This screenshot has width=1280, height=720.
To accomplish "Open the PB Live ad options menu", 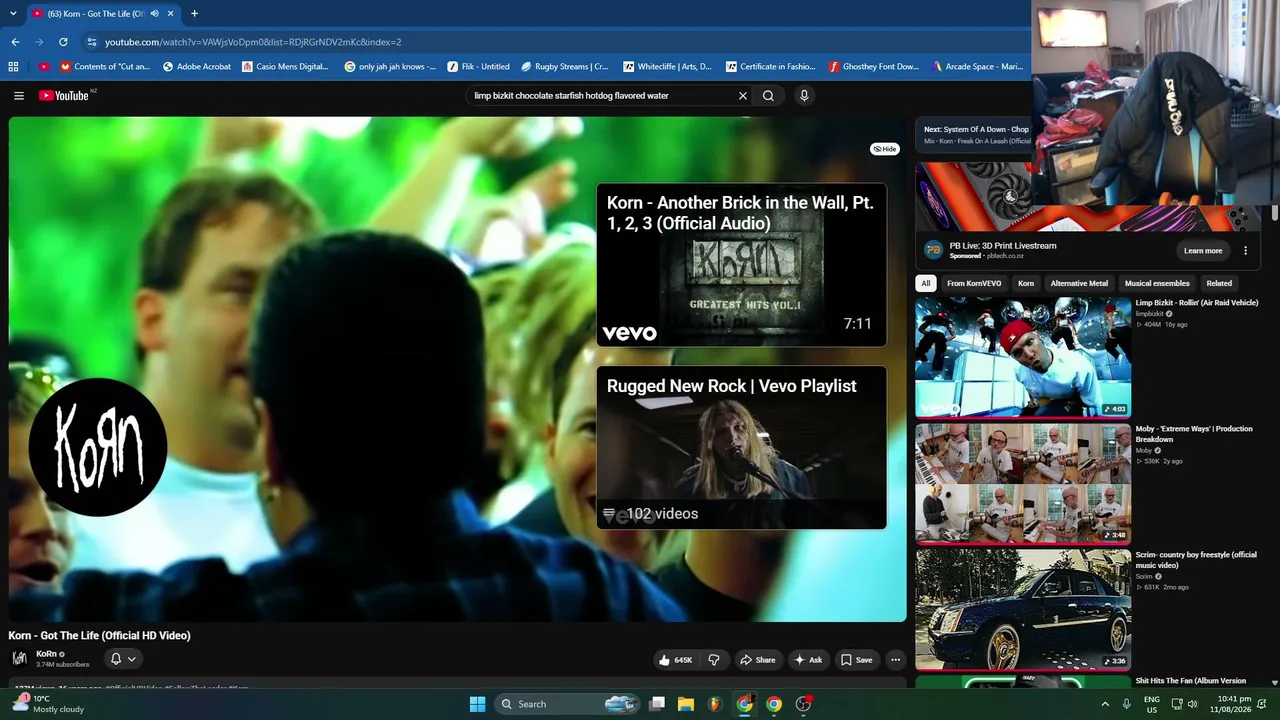I will (1246, 251).
